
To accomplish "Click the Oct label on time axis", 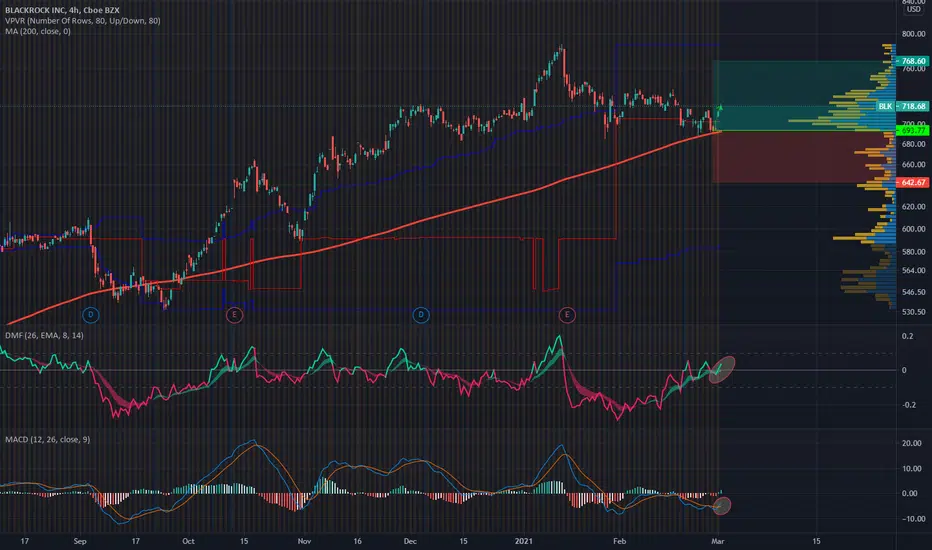I will coord(188,541).
